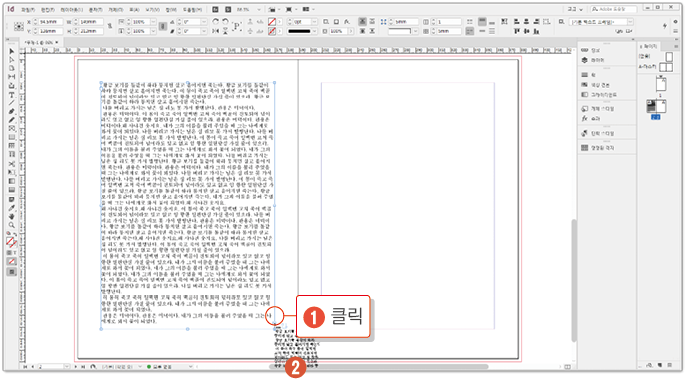Select the Zoom magnifier tool
This screenshot has width=685, height=385.
[x=12, y=225]
